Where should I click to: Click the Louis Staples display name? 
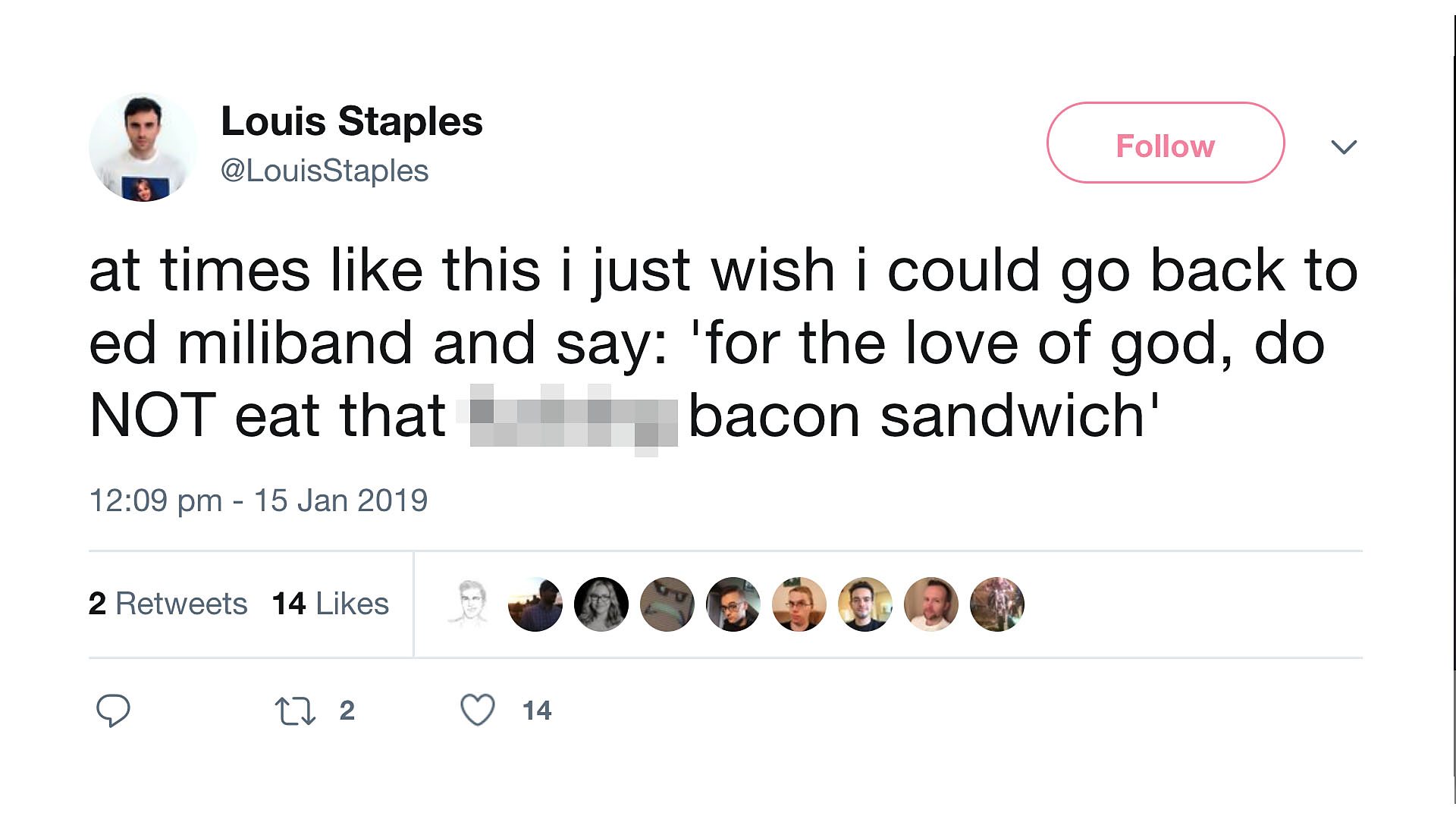coord(351,120)
